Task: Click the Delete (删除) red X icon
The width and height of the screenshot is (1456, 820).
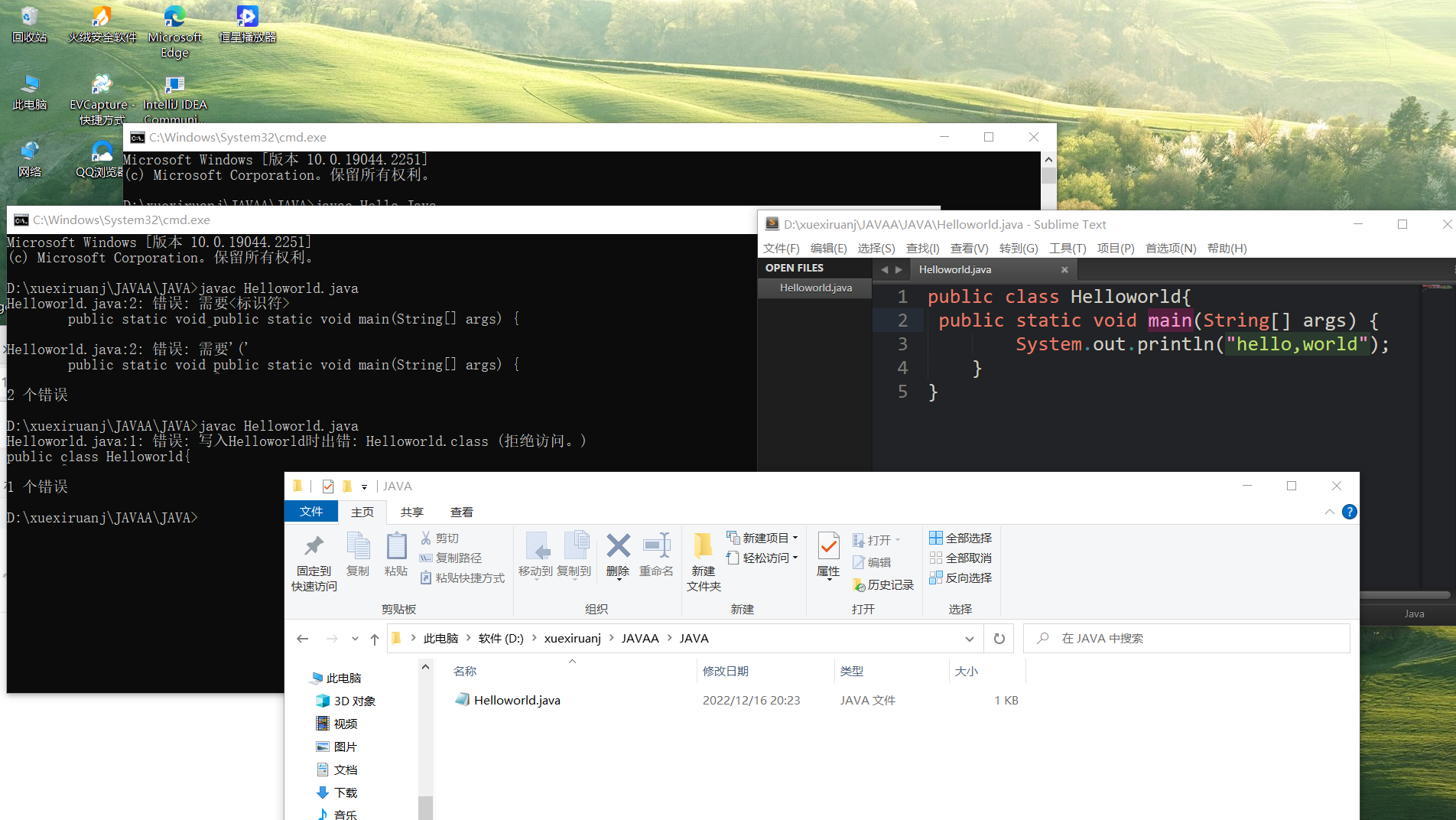Action: (x=618, y=546)
